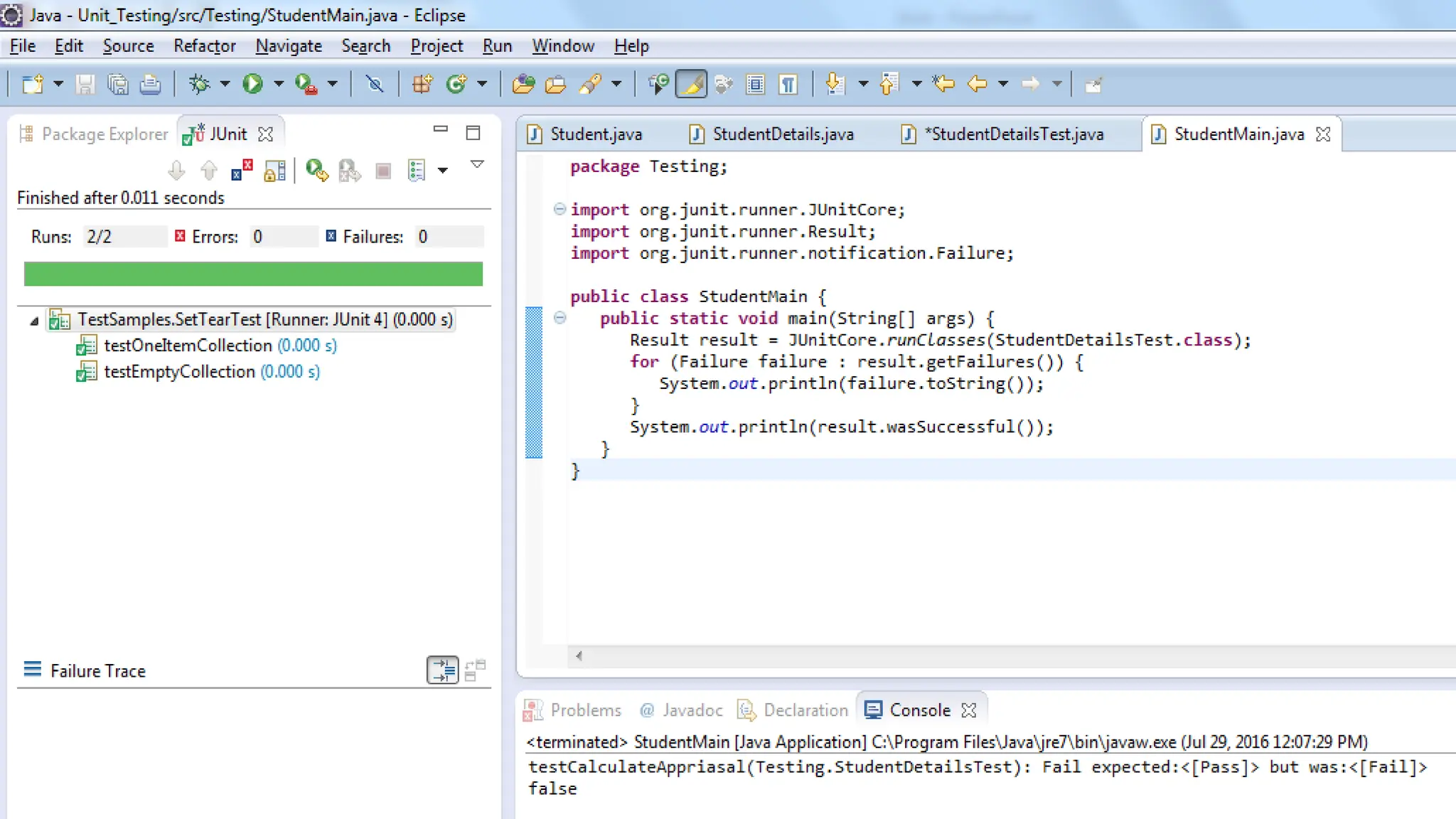Click the New Java Package icon
The width and height of the screenshot is (1456, 819).
[x=422, y=84]
